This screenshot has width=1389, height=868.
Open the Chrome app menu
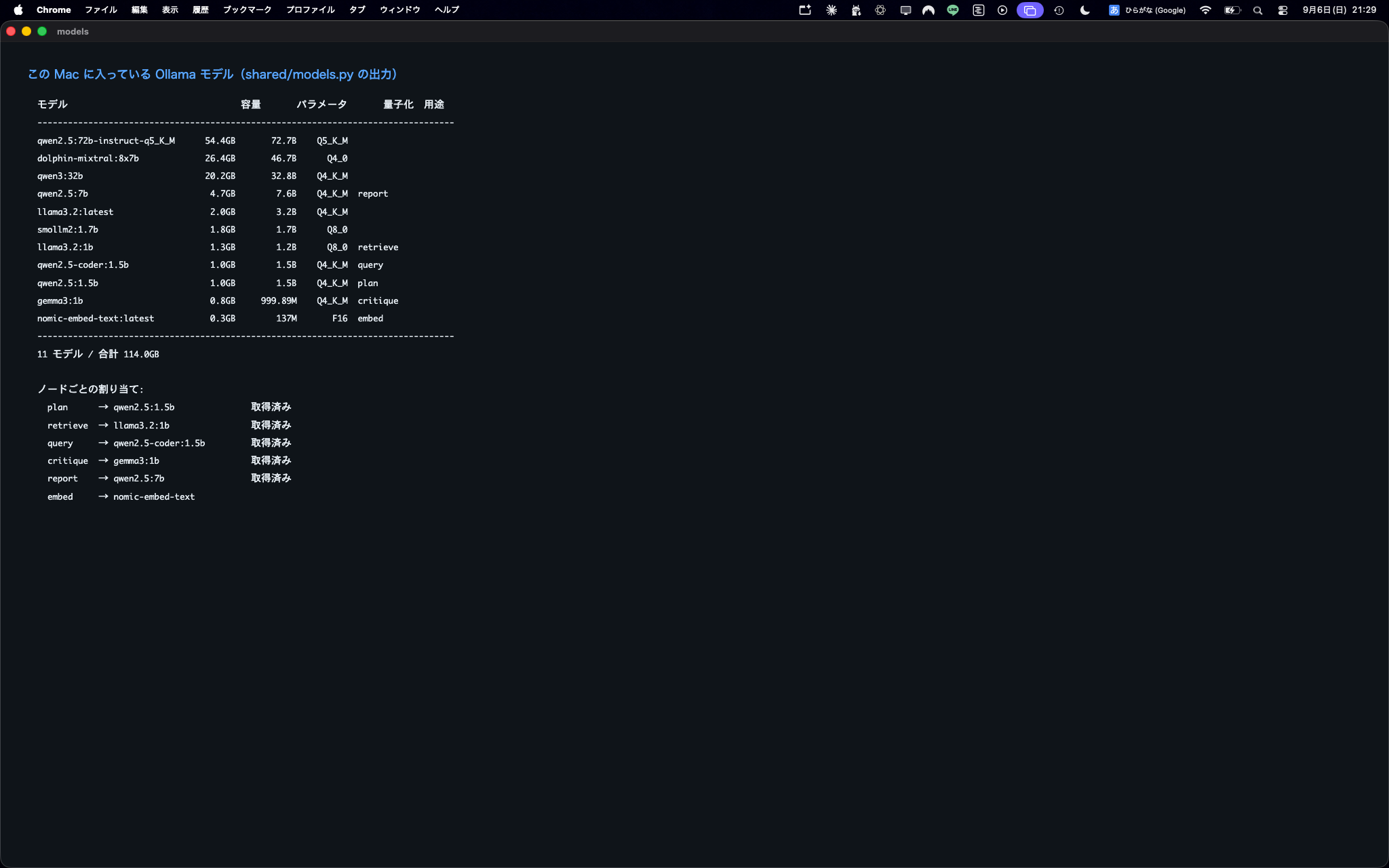54,10
